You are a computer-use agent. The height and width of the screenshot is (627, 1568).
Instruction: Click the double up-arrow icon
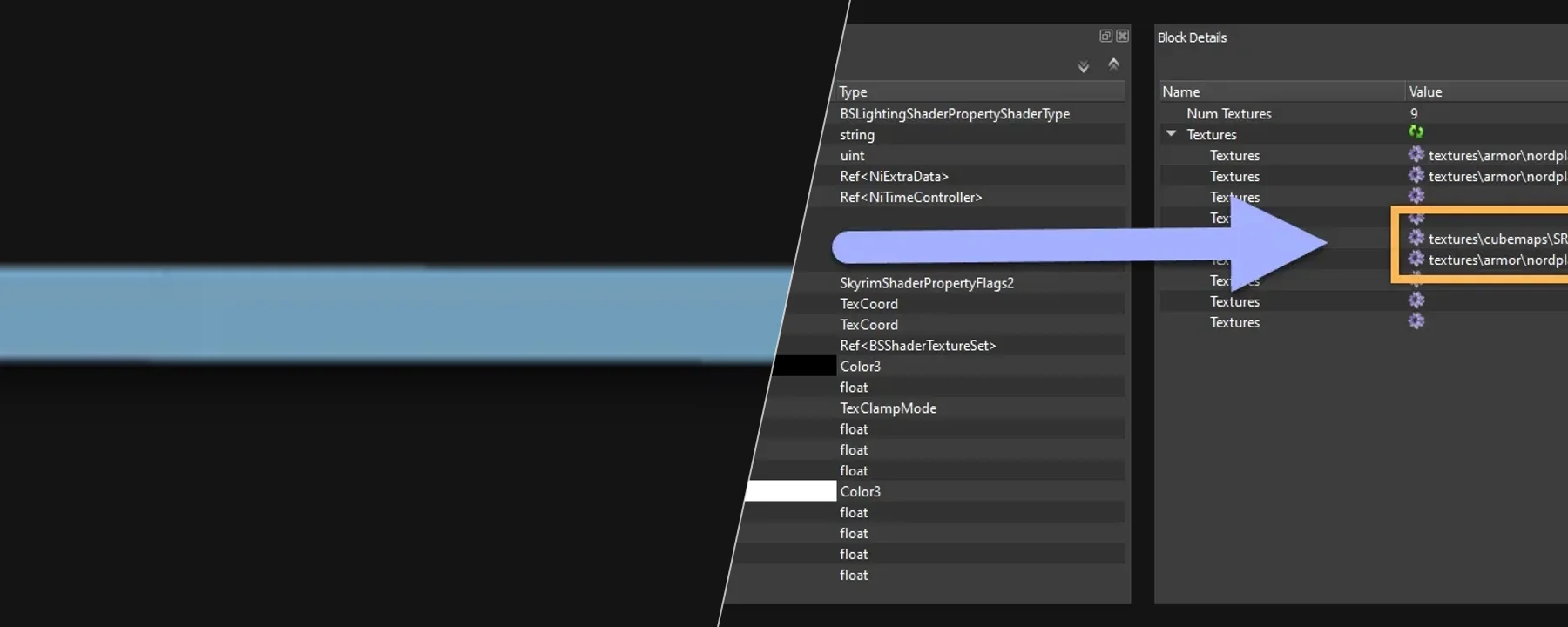(1113, 64)
